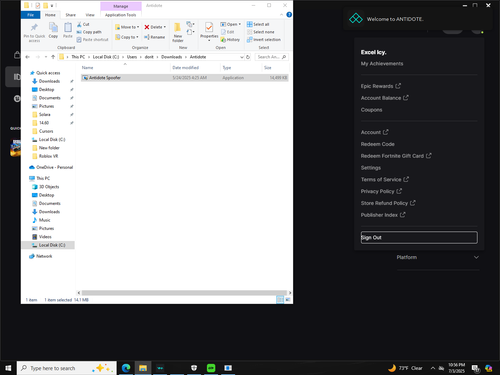The width and height of the screenshot is (500, 375).
Task: Click the Up directory arrow
Action: (x=53, y=57)
